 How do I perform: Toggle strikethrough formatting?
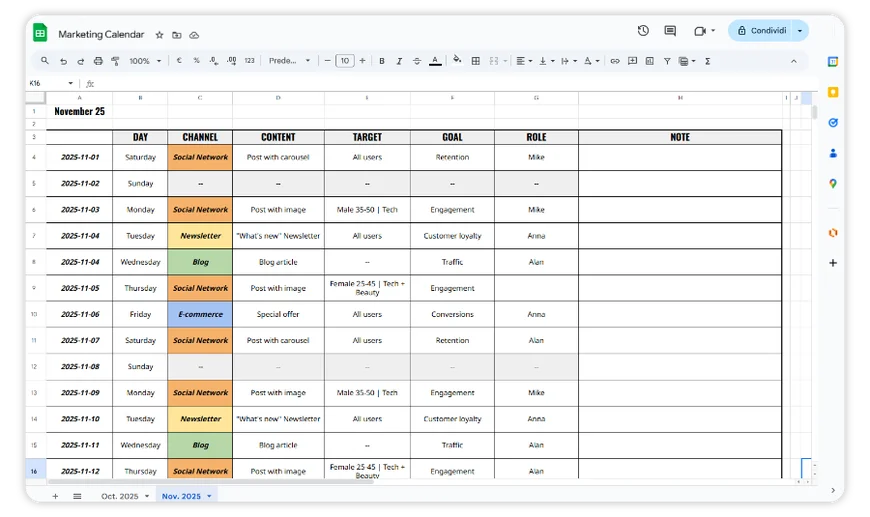[416, 61]
